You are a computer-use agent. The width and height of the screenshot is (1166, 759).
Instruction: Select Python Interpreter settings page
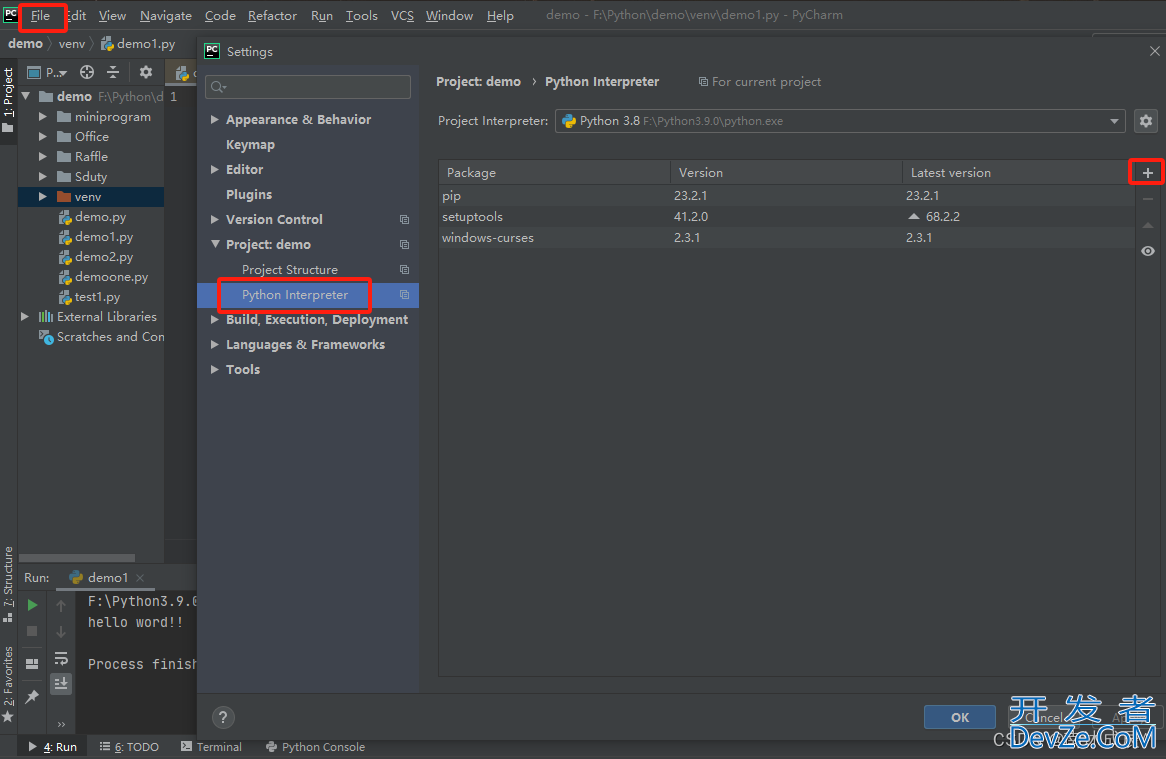point(295,295)
